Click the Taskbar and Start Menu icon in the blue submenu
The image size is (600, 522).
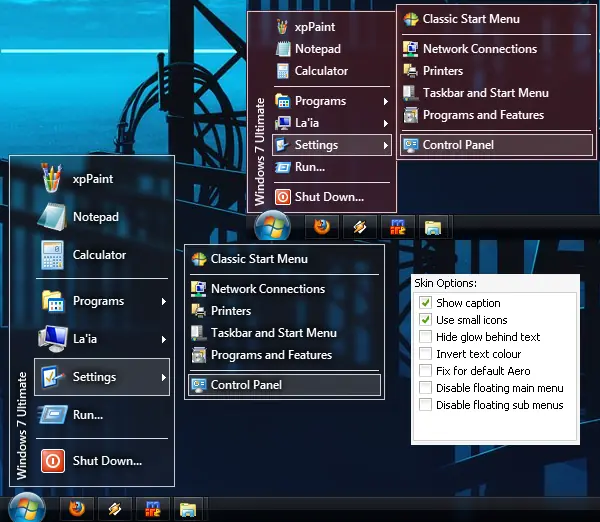(199, 333)
